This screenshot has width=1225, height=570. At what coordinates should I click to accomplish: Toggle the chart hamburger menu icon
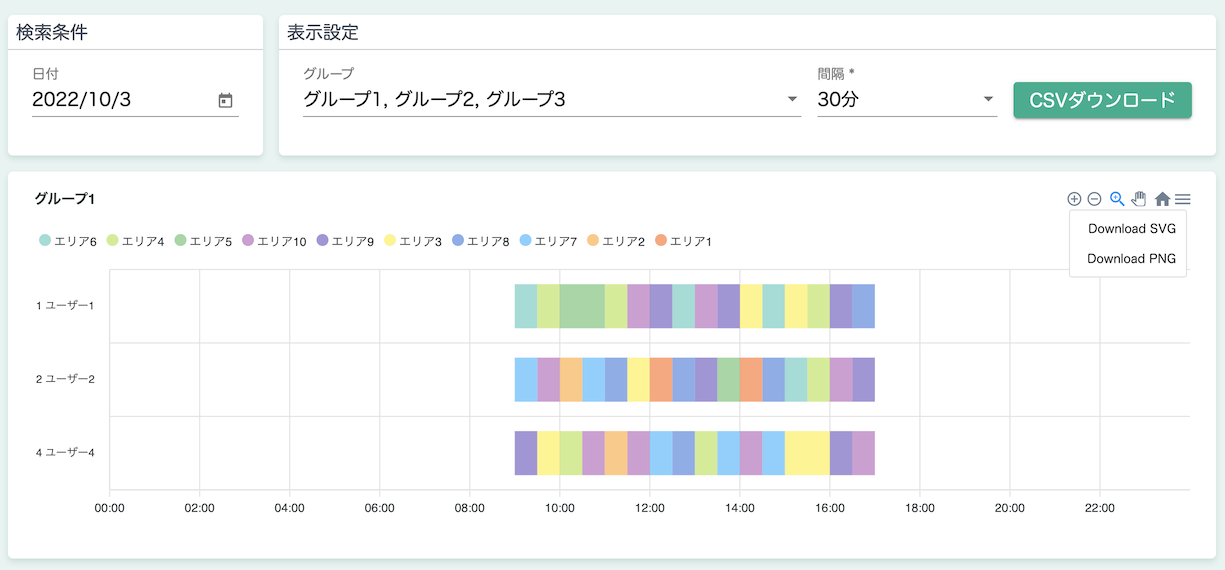1183,199
